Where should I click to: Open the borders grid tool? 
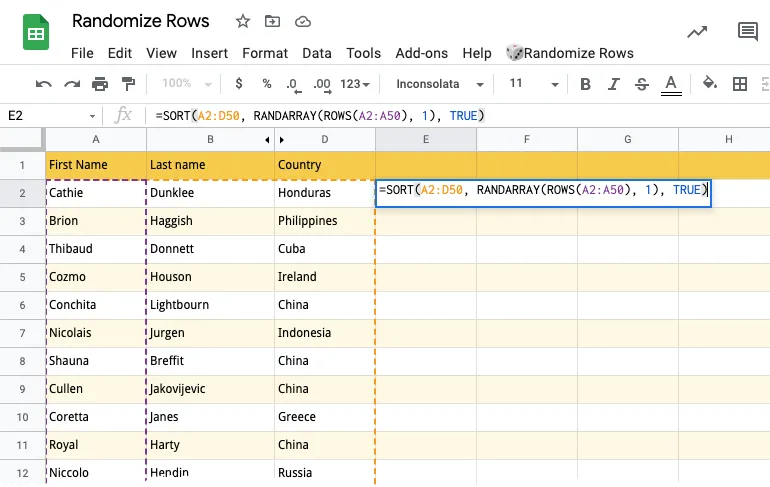[740, 84]
